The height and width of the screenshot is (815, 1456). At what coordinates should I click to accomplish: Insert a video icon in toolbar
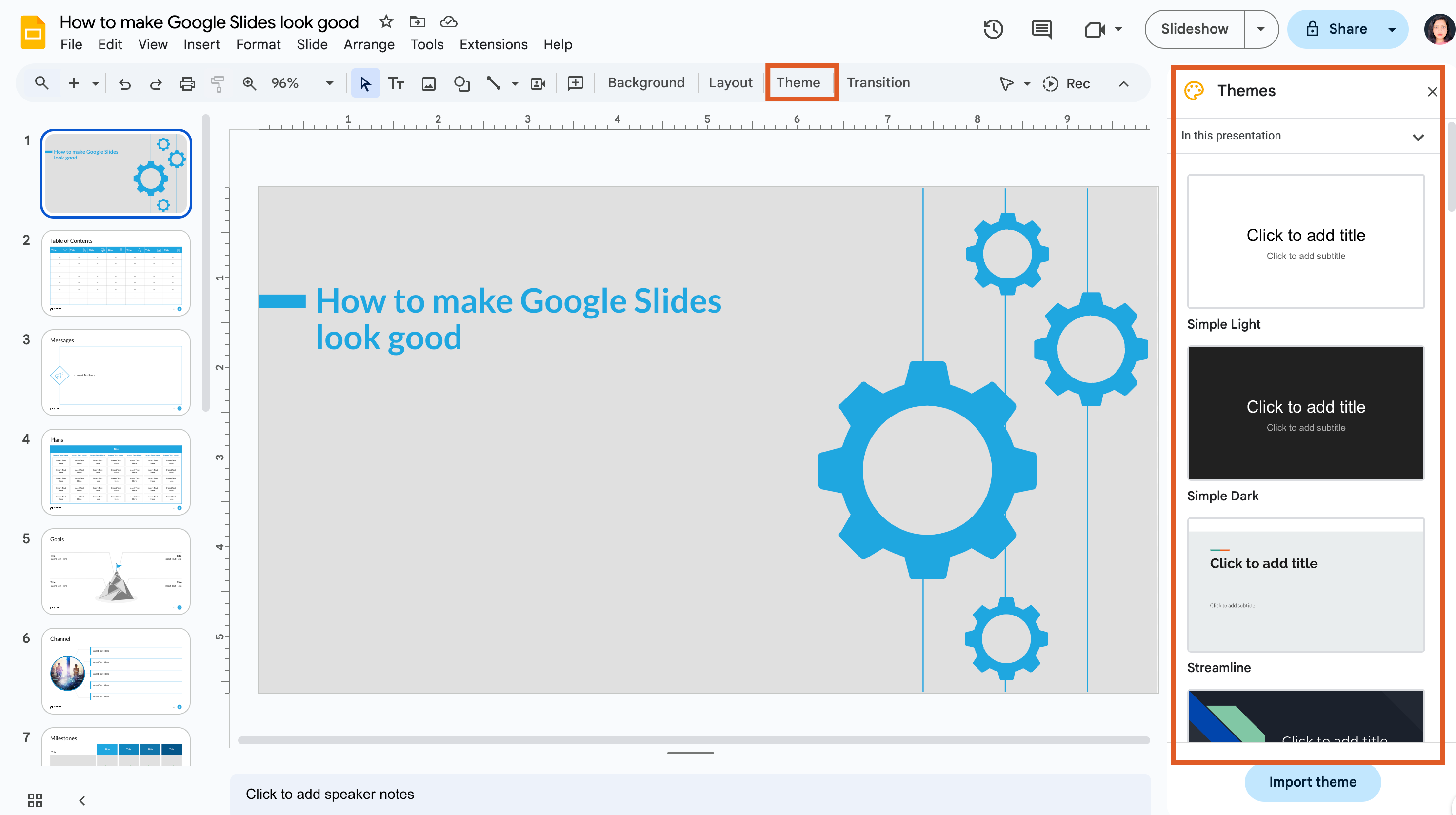click(x=538, y=84)
